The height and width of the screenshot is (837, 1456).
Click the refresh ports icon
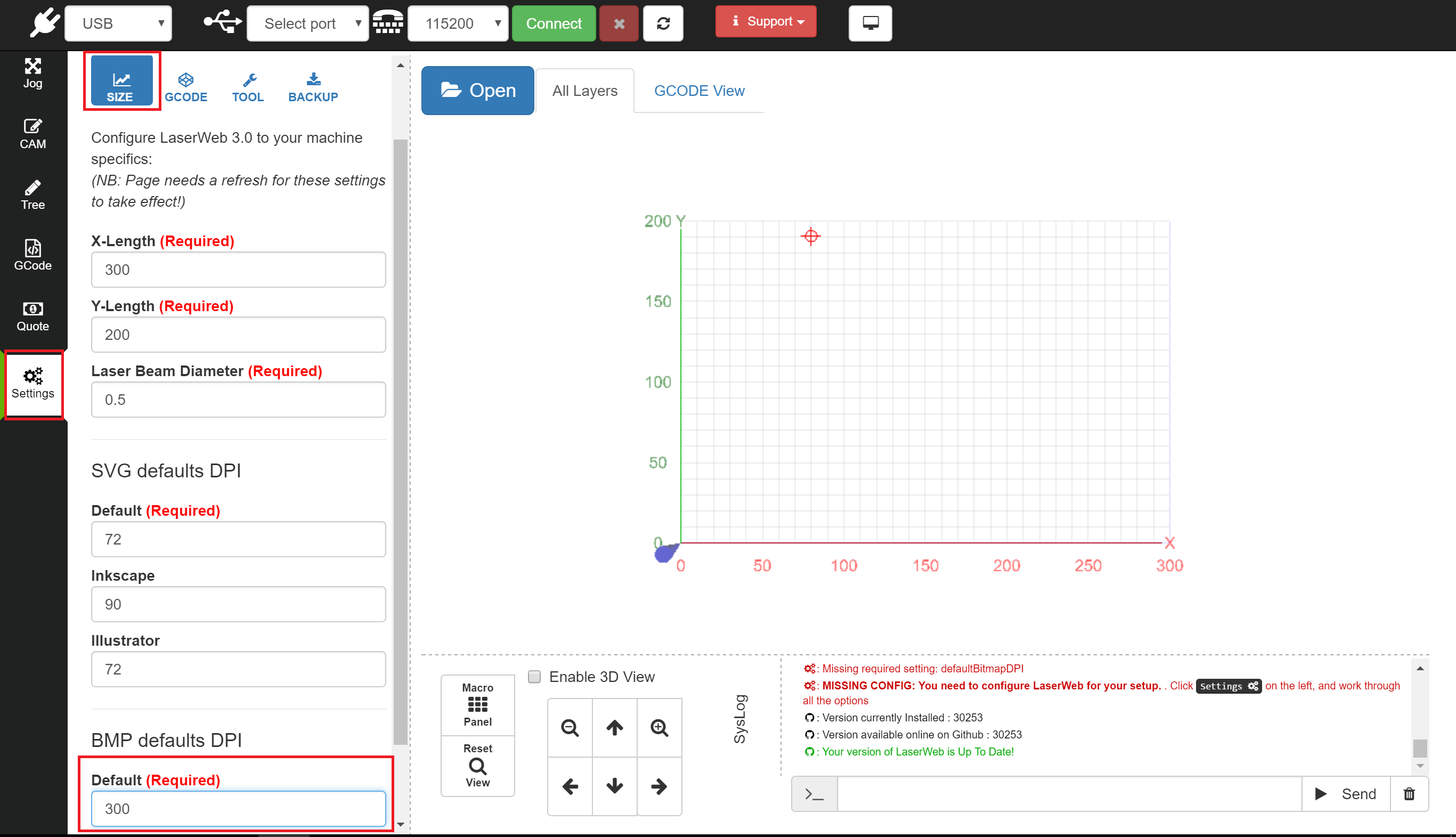coord(663,23)
